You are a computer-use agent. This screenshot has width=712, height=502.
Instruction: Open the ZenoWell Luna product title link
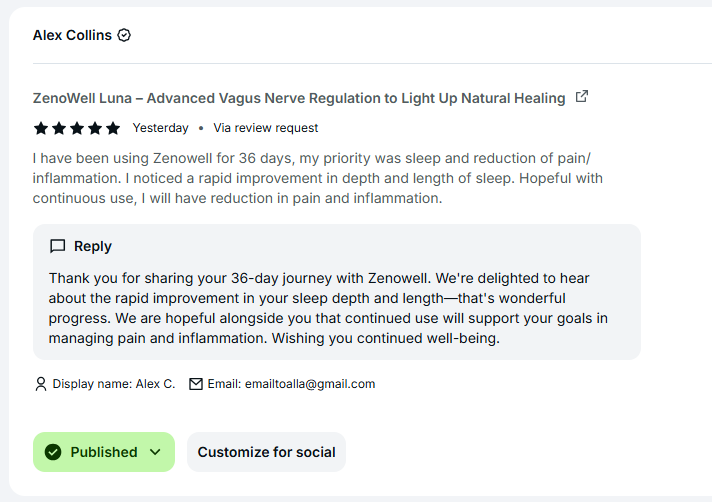pos(298,98)
